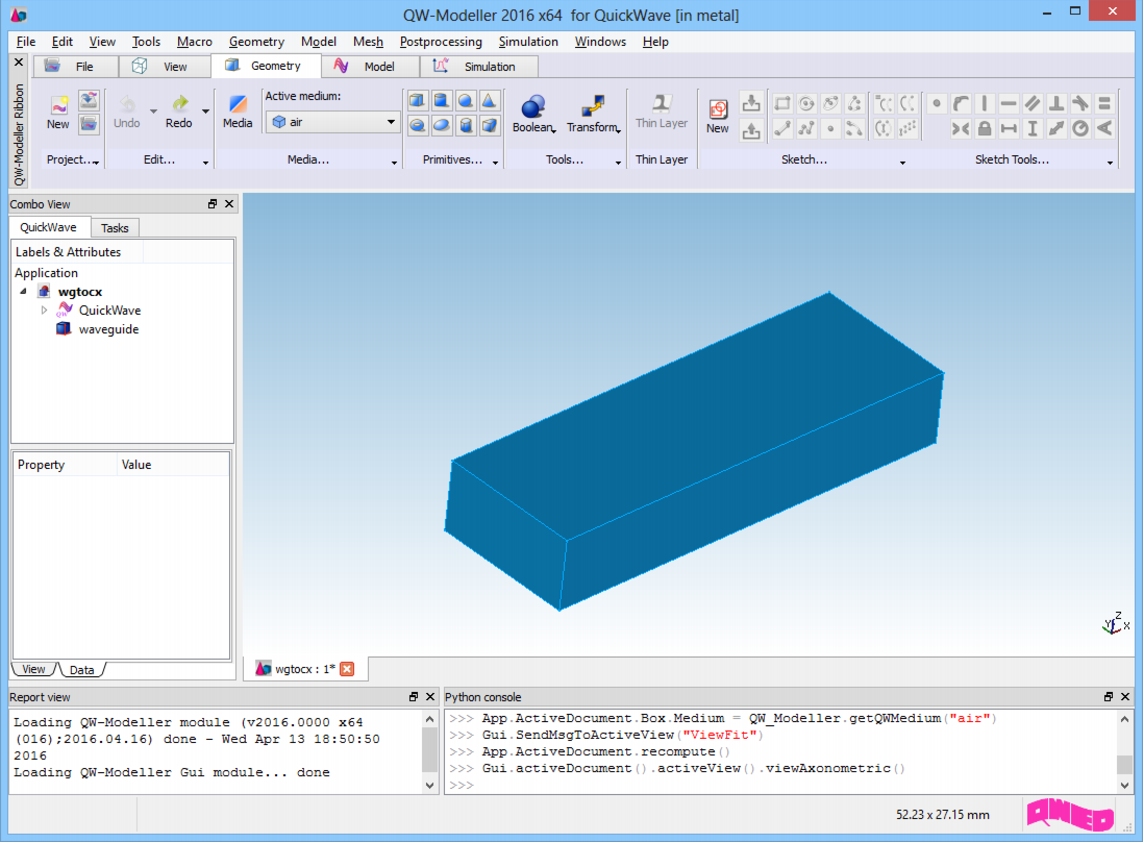The image size is (1144, 844).
Task: Switch to the Tasks tab in Combo View
Action: (x=115, y=228)
